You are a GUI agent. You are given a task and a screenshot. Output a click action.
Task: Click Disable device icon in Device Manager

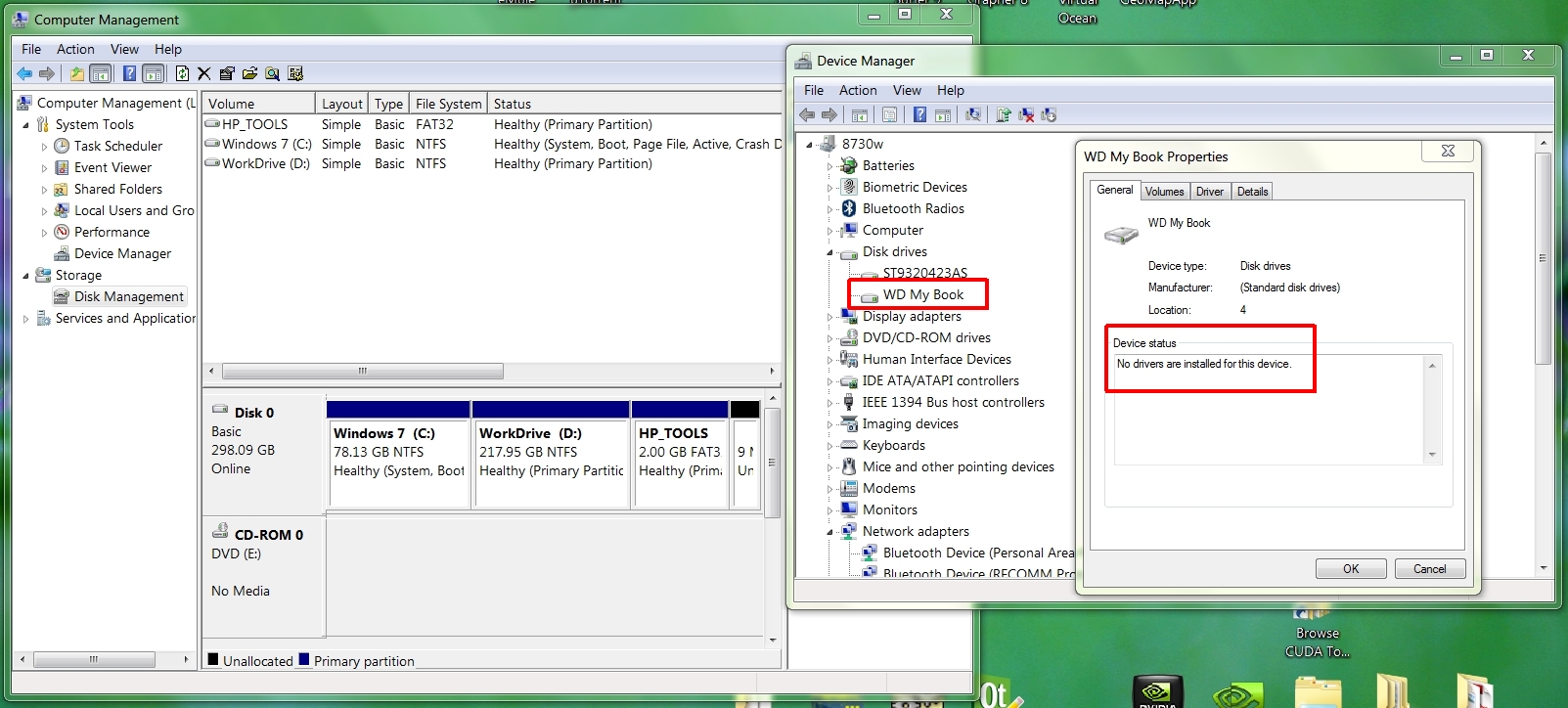[1049, 114]
